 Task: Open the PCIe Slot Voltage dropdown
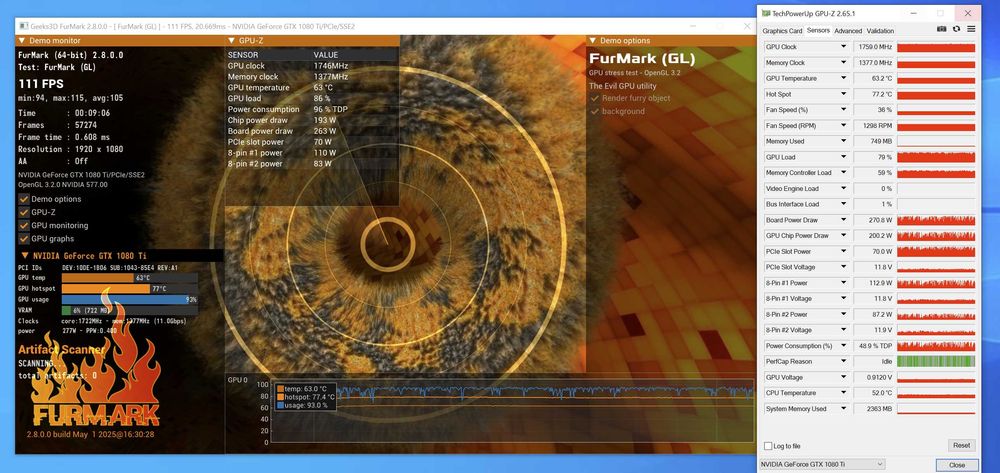tap(844, 267)
